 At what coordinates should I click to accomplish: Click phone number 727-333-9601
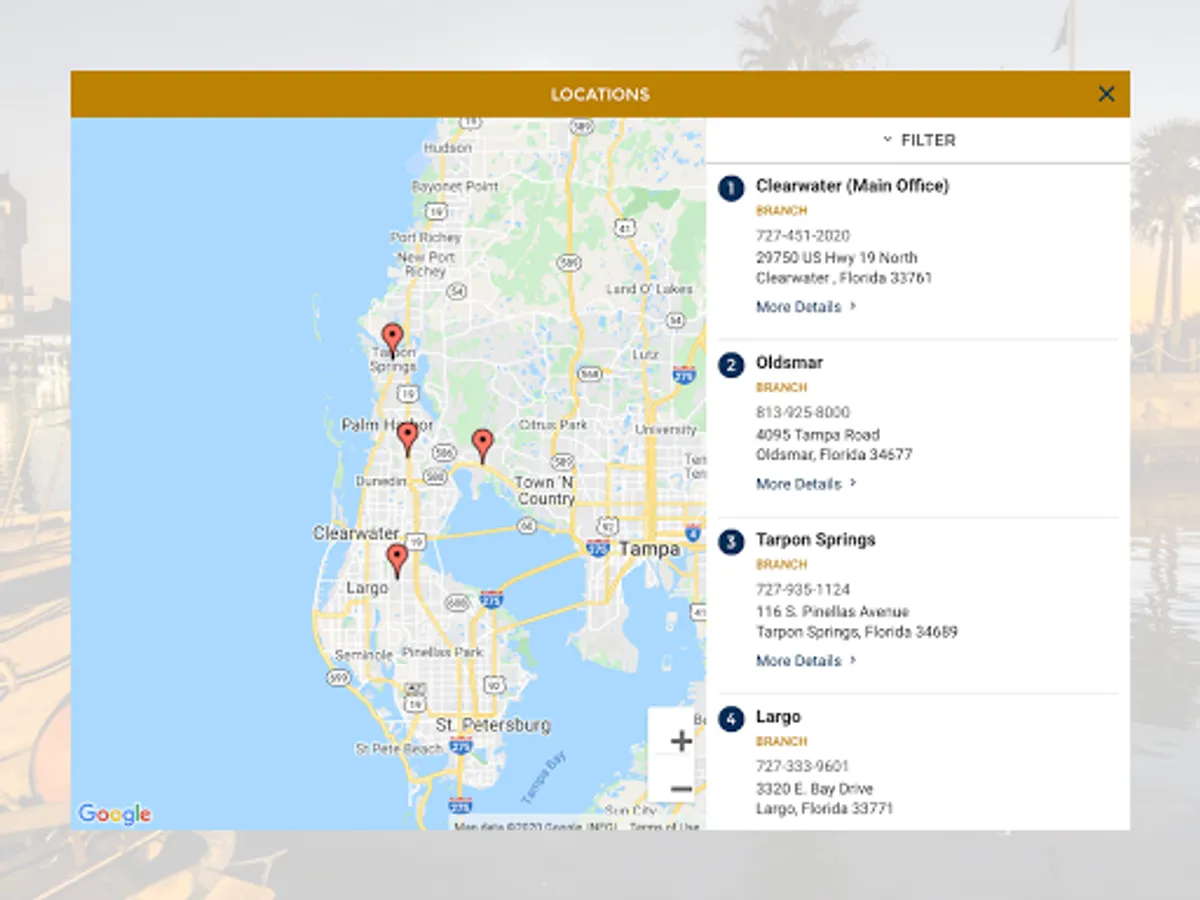[x=803, y=767]
